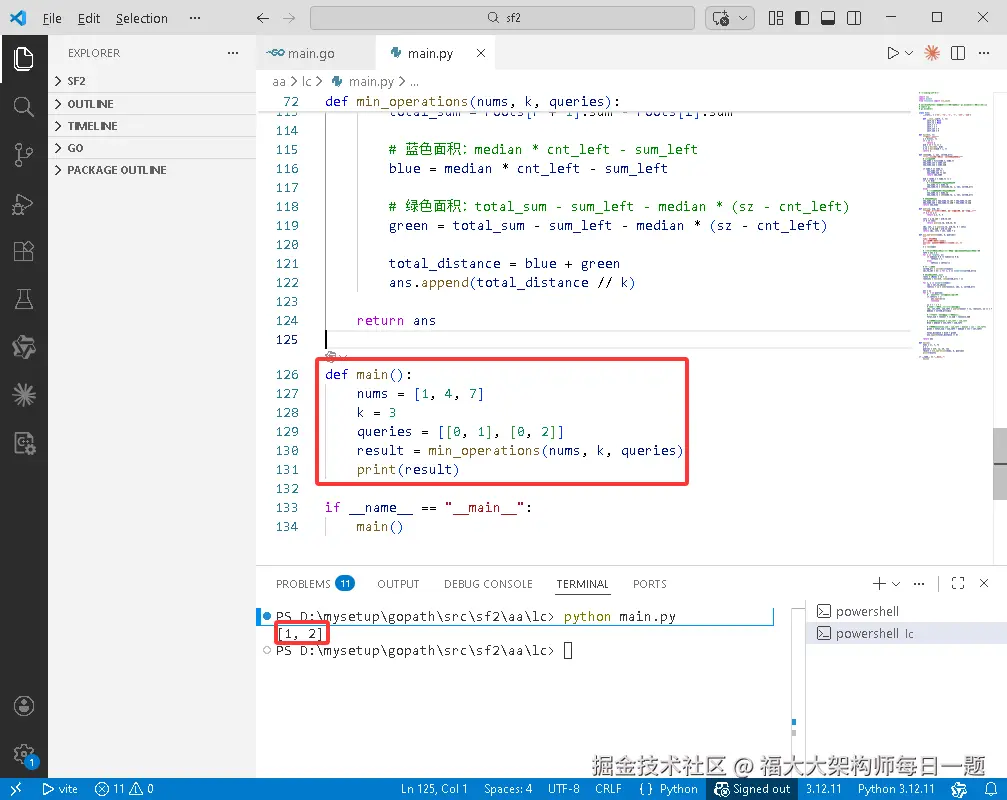Open editor More Actions ellipsis menu

[984, 53]
